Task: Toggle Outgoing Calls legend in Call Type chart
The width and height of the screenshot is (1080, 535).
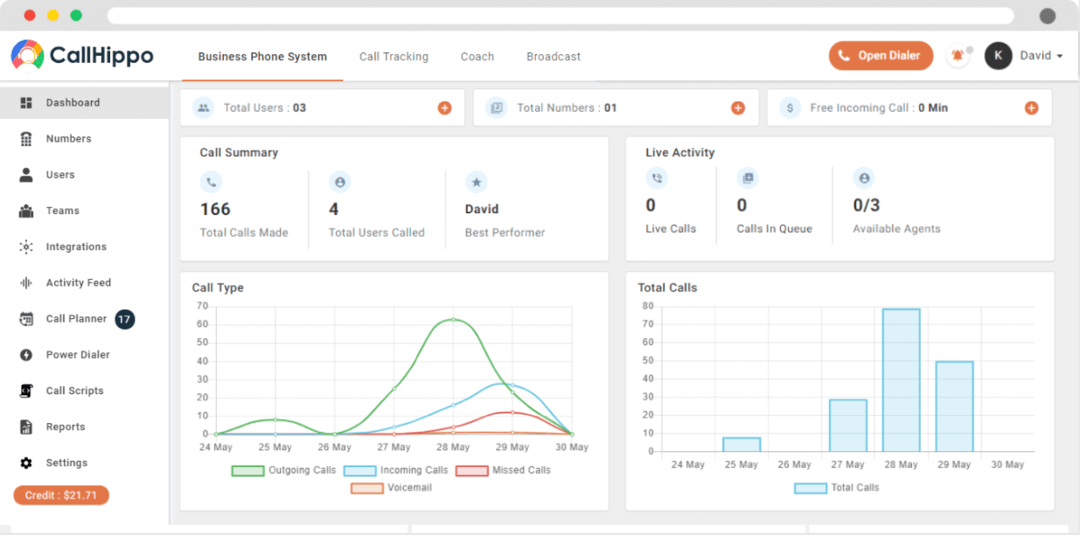Action: (x=284, y=470)
